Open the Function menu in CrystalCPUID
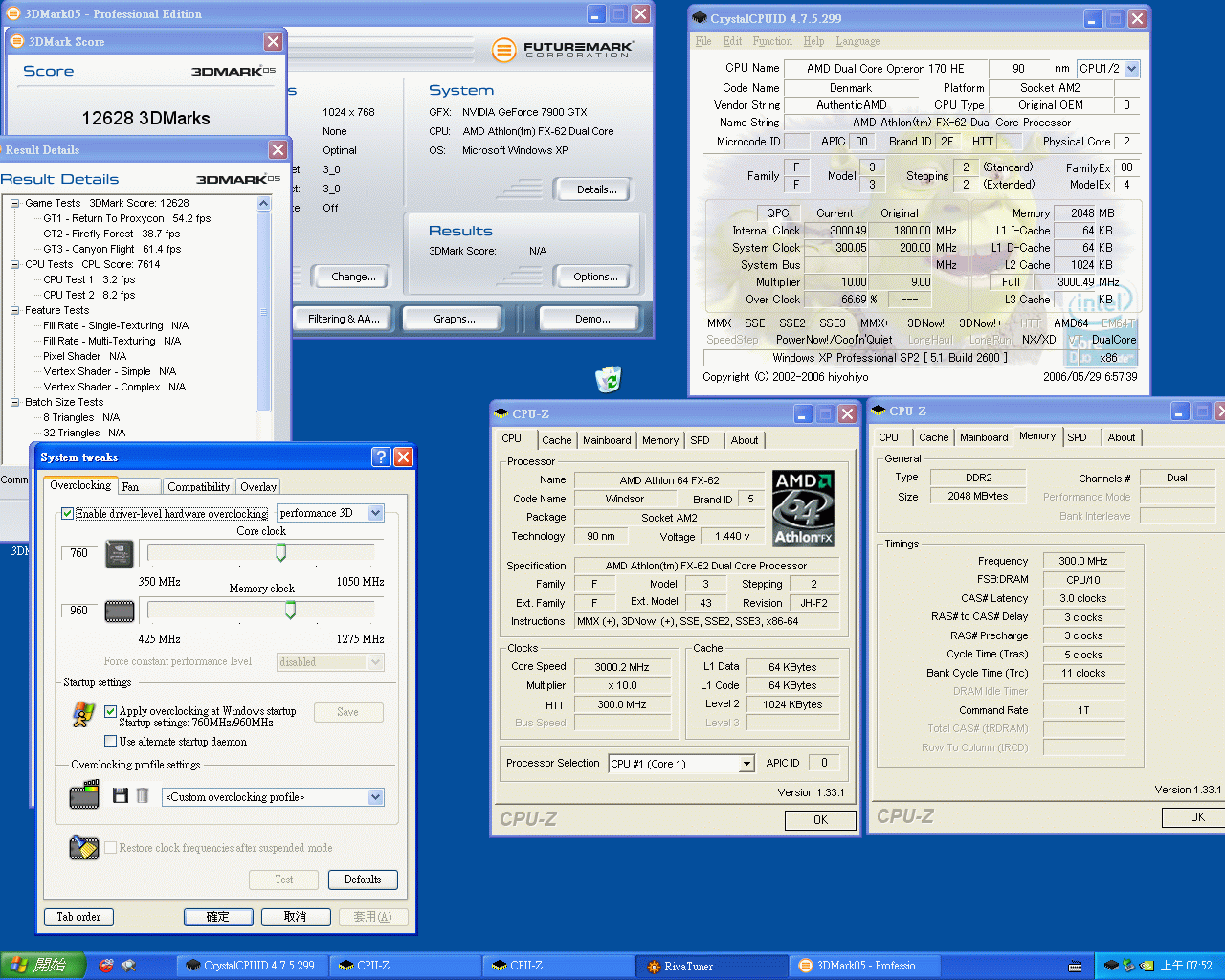This screenshot has height=980, width=1225. [x=771, y=41]
